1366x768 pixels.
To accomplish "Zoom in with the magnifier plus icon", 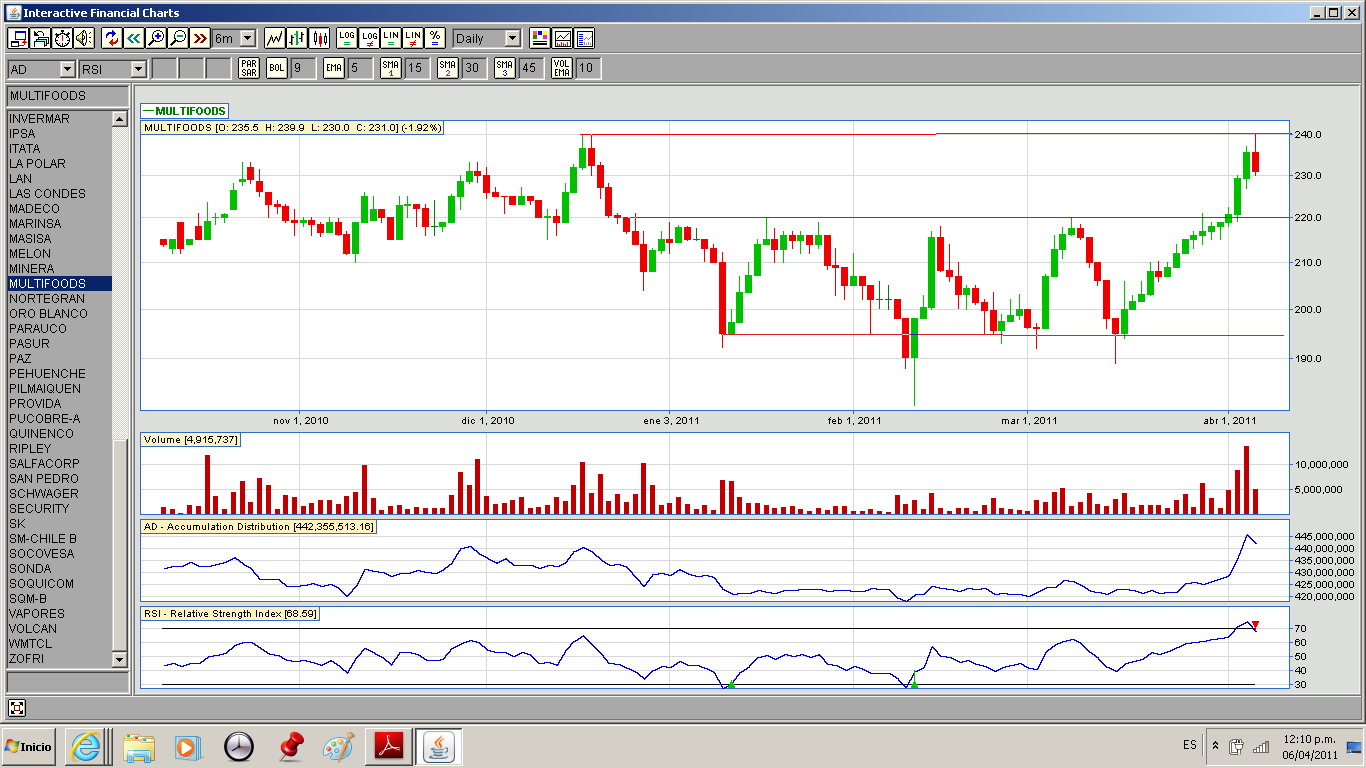I will point(156,38).
